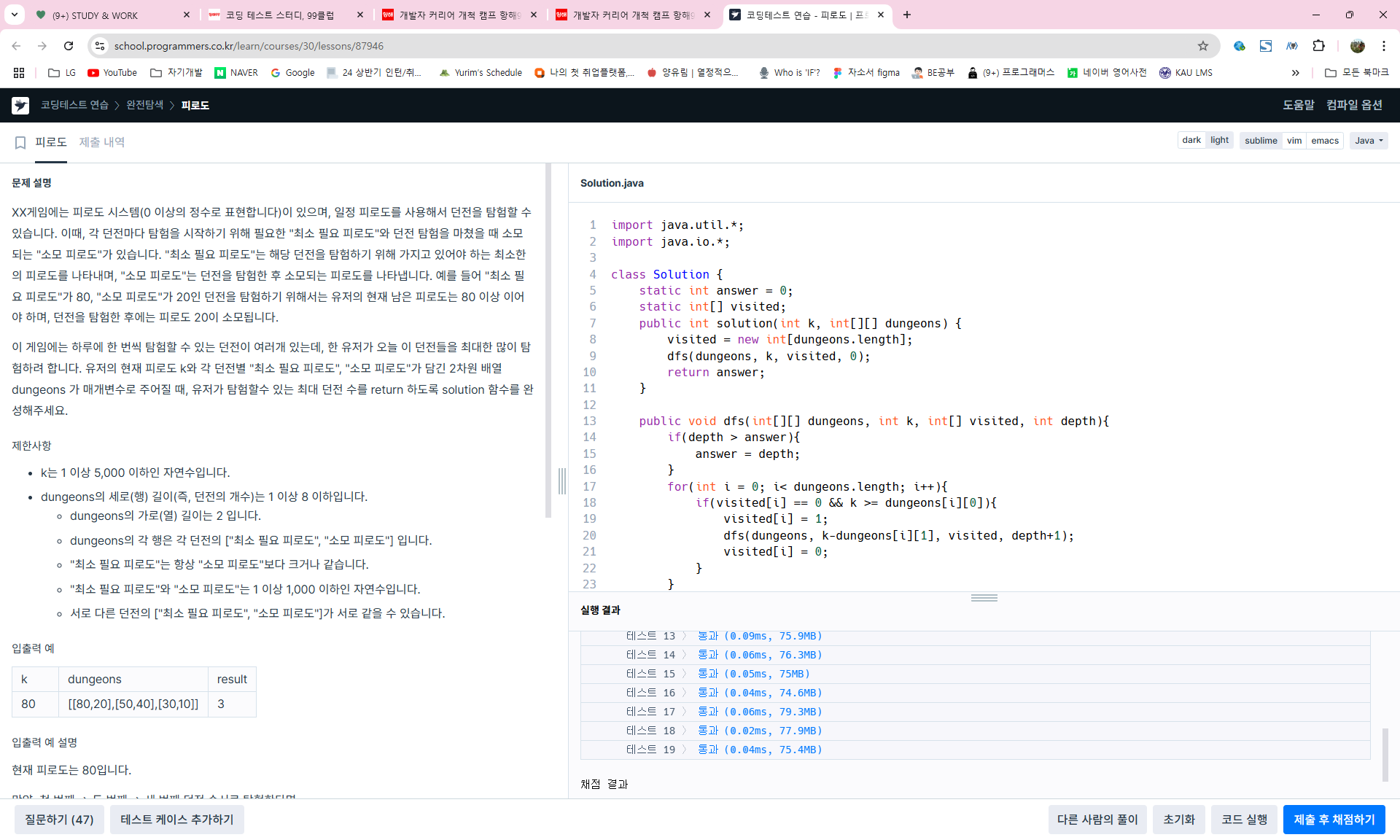The width and height of the screenshot is (1400, 840).
Task: Click 테스트 케이스 추가하기 button
Action: [177, 820]
